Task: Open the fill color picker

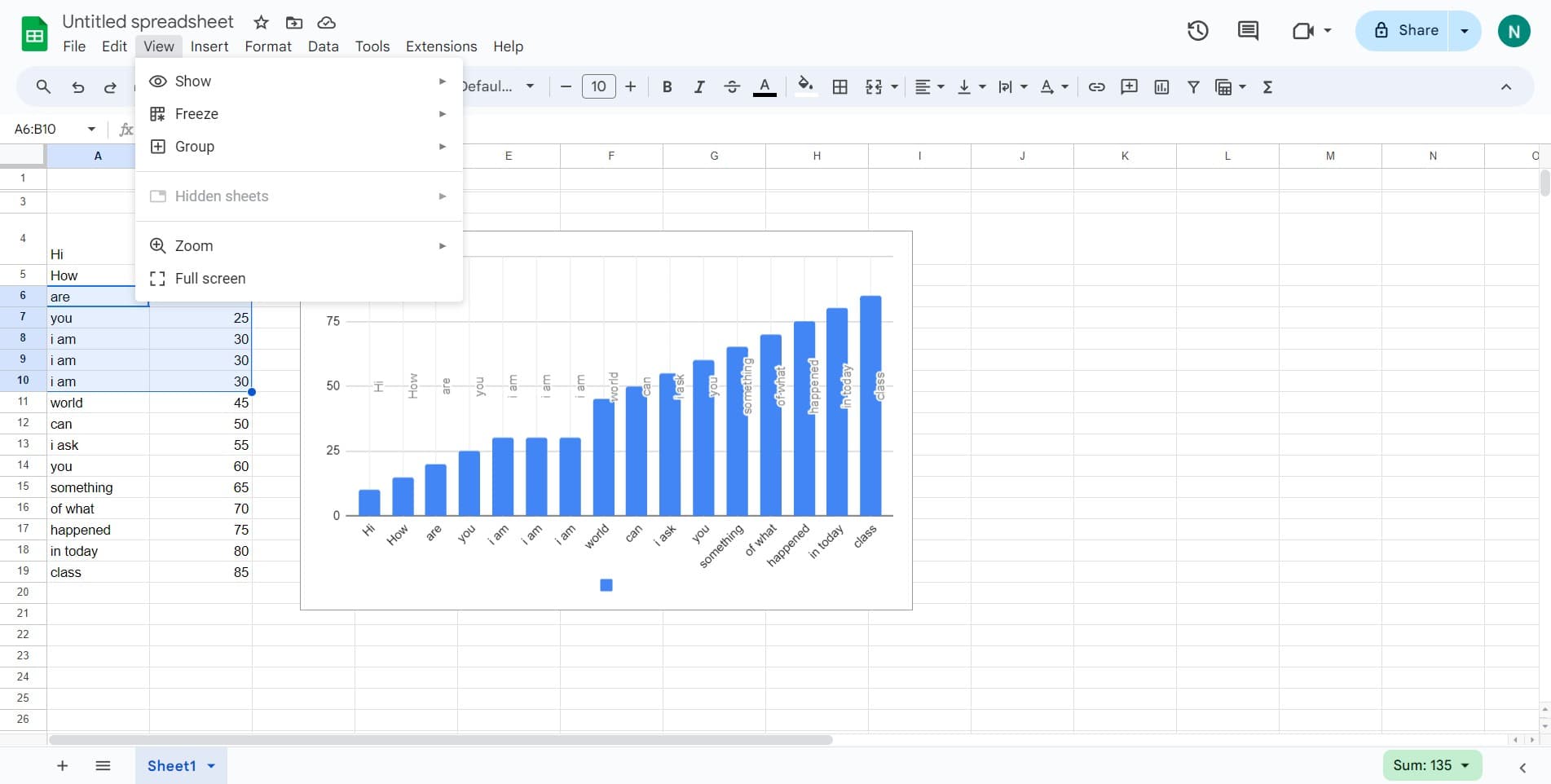Action: tap(805, 86)
